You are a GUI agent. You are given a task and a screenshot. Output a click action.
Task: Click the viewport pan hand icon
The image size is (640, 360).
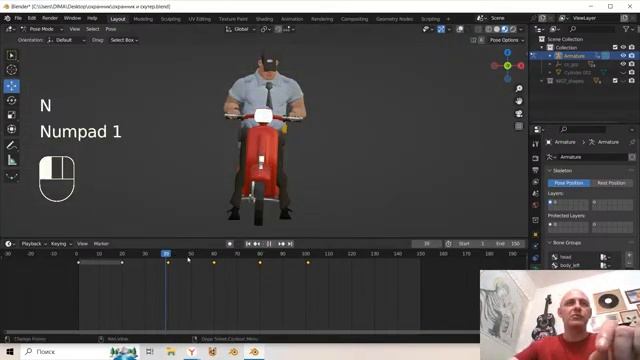519,101
